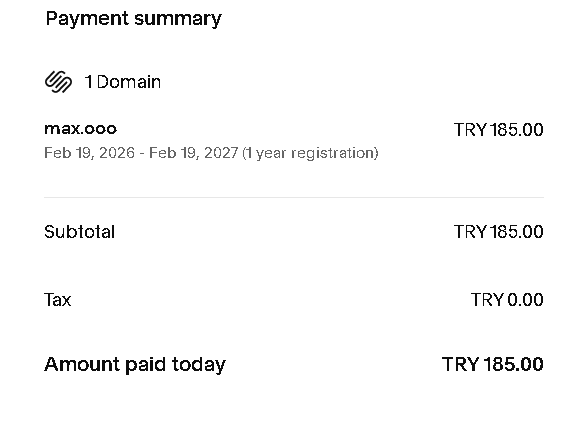Click the max.ooo domain name
Viewport: 576px width, 435px height.
click(x=80, y=129)
